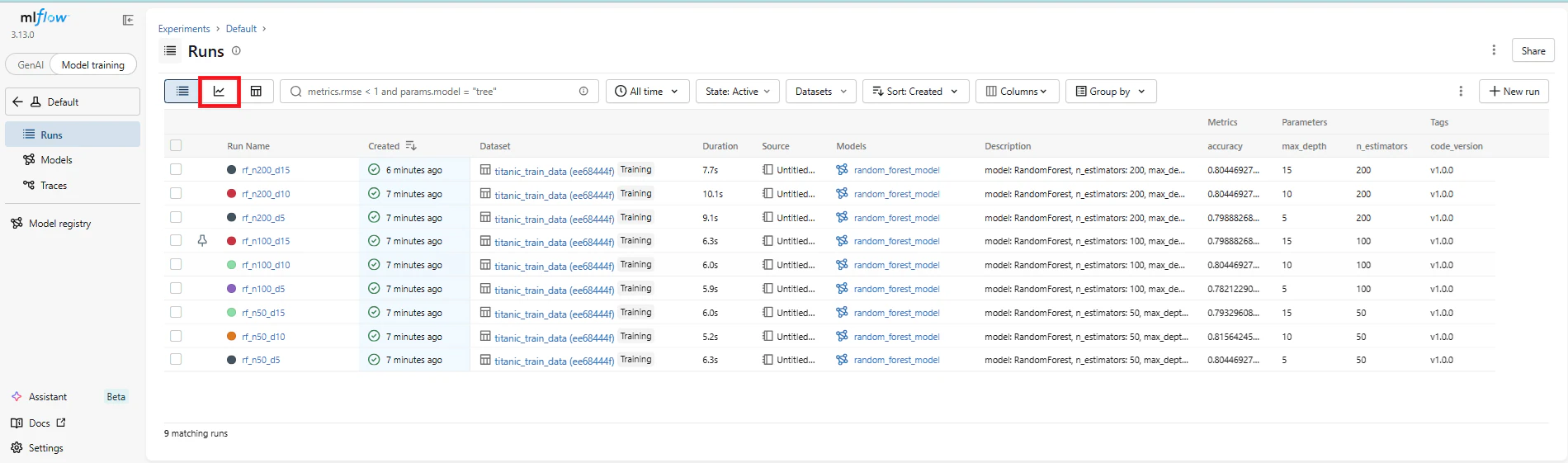Click the Settings gear icon
The height and width of the screenshot is (463, 1568).
click(17, 448)
